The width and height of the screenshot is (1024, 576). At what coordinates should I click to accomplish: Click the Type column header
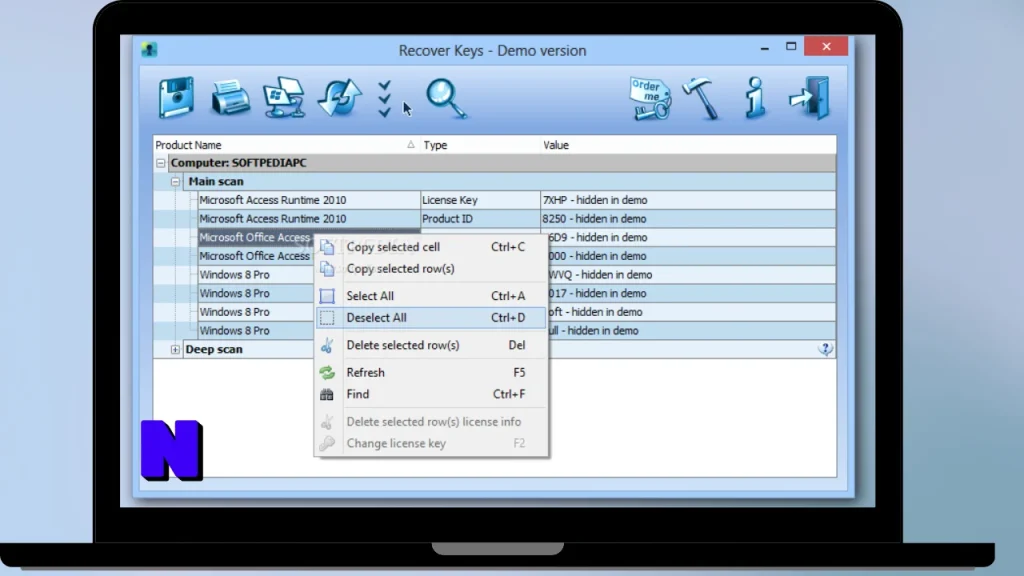(x=480, y=145)
